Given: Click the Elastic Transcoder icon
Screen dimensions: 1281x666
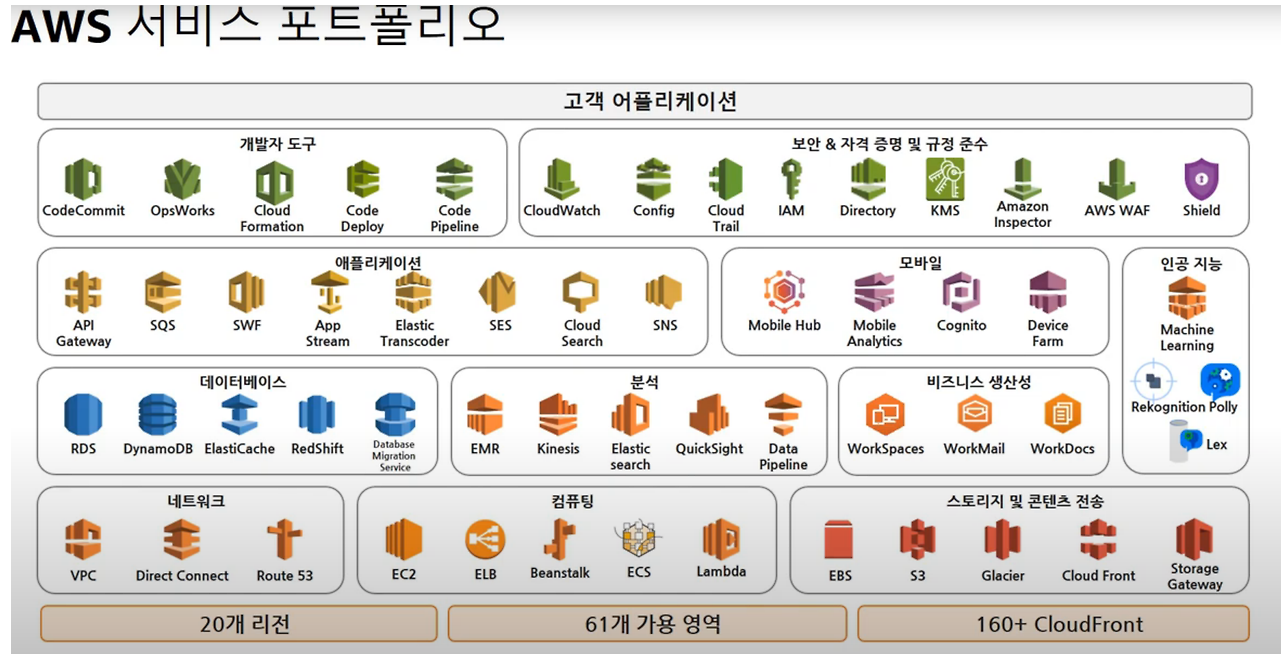Looking at the screenshot, I should click(x=414, y=293).
